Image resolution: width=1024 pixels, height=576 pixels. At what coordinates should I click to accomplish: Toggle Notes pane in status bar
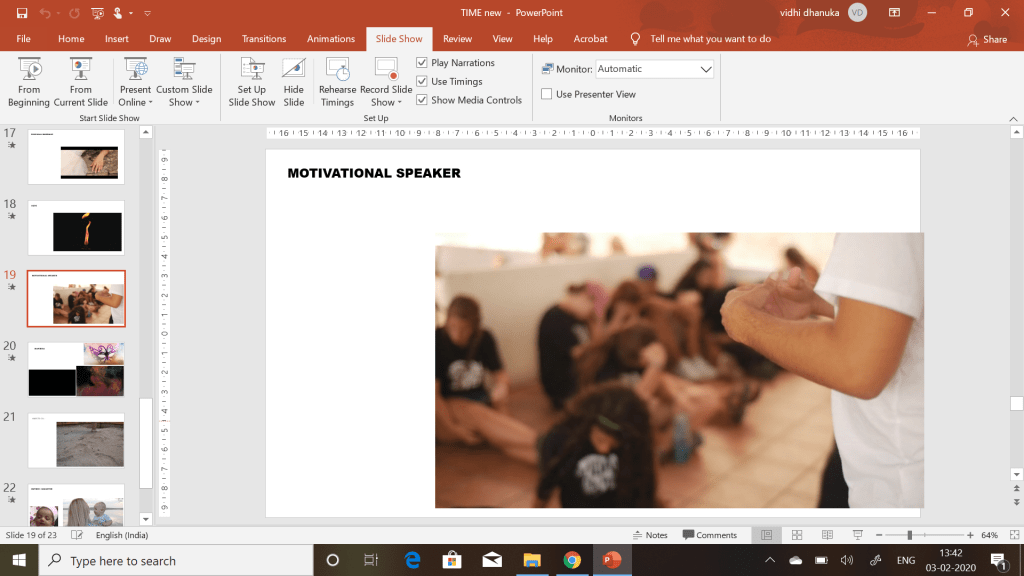(650, 535)
